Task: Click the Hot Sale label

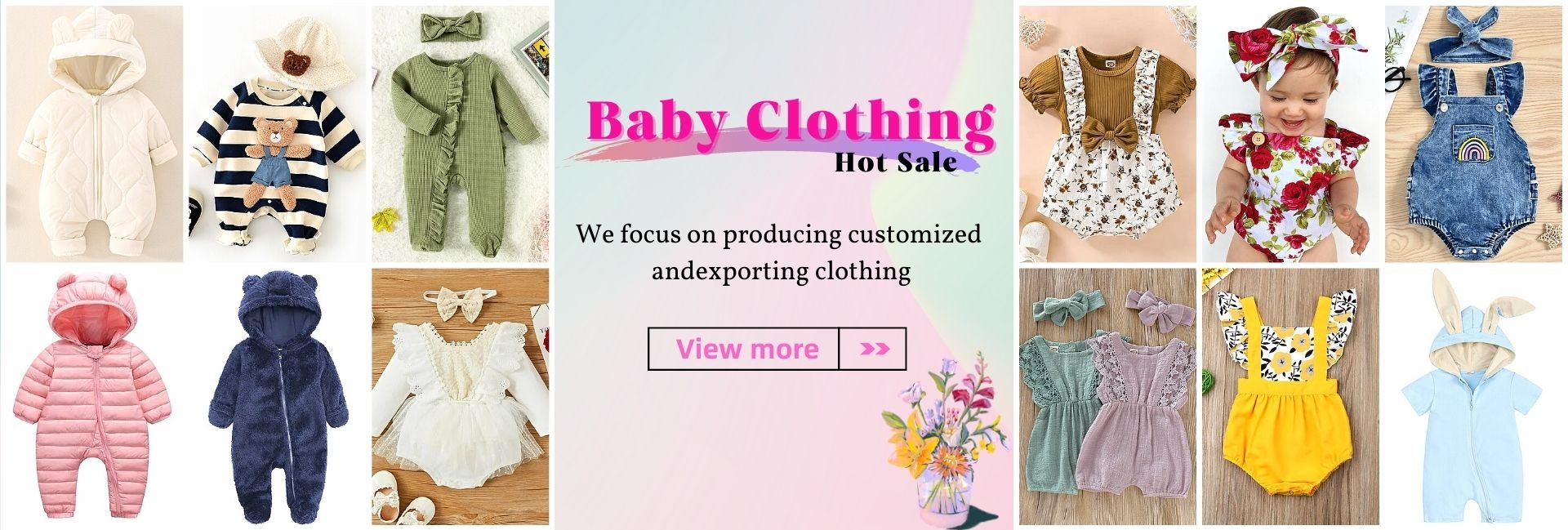Action: [895, 162]
